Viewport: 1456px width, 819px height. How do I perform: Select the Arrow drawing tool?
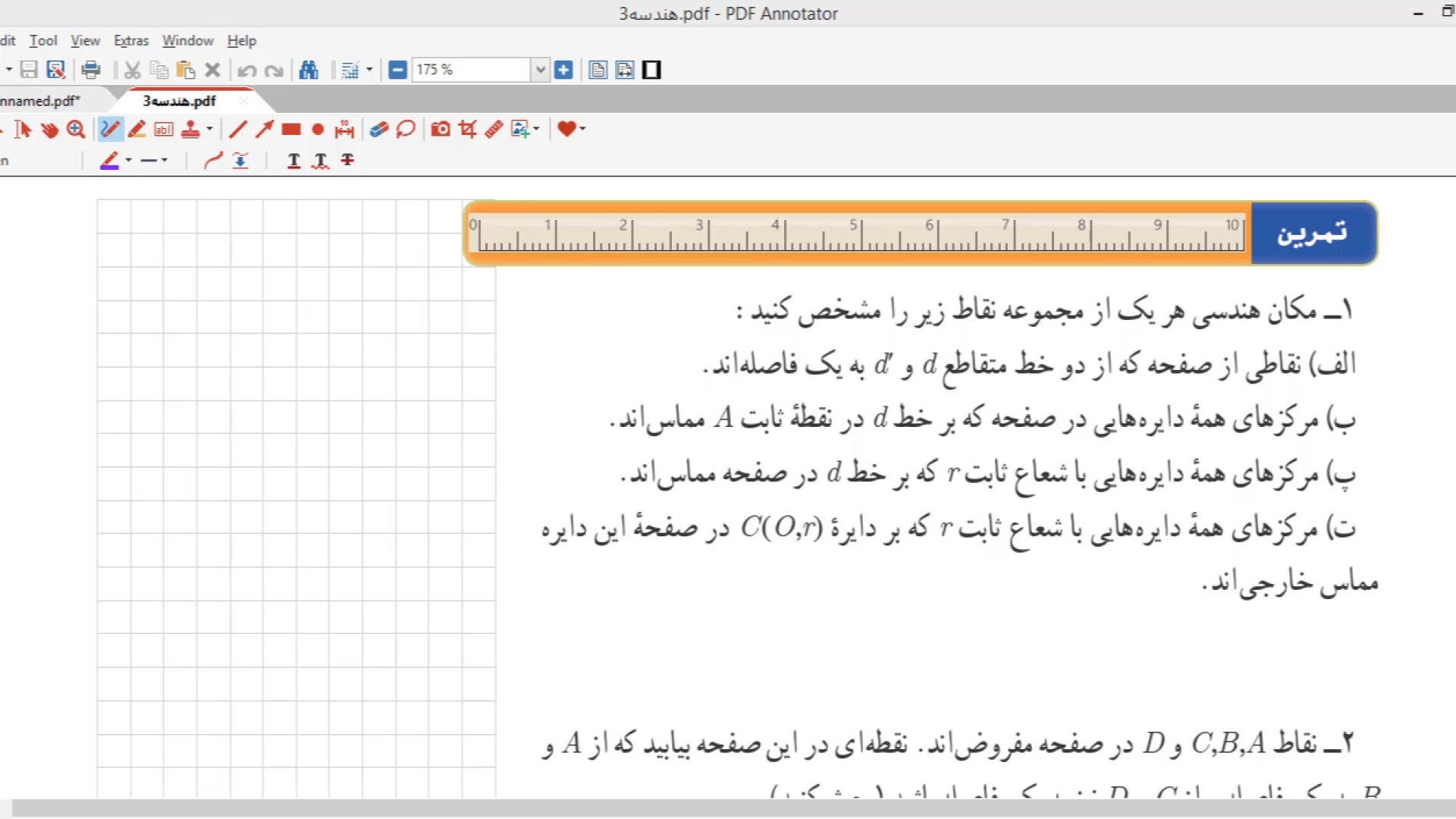(264, 130)
